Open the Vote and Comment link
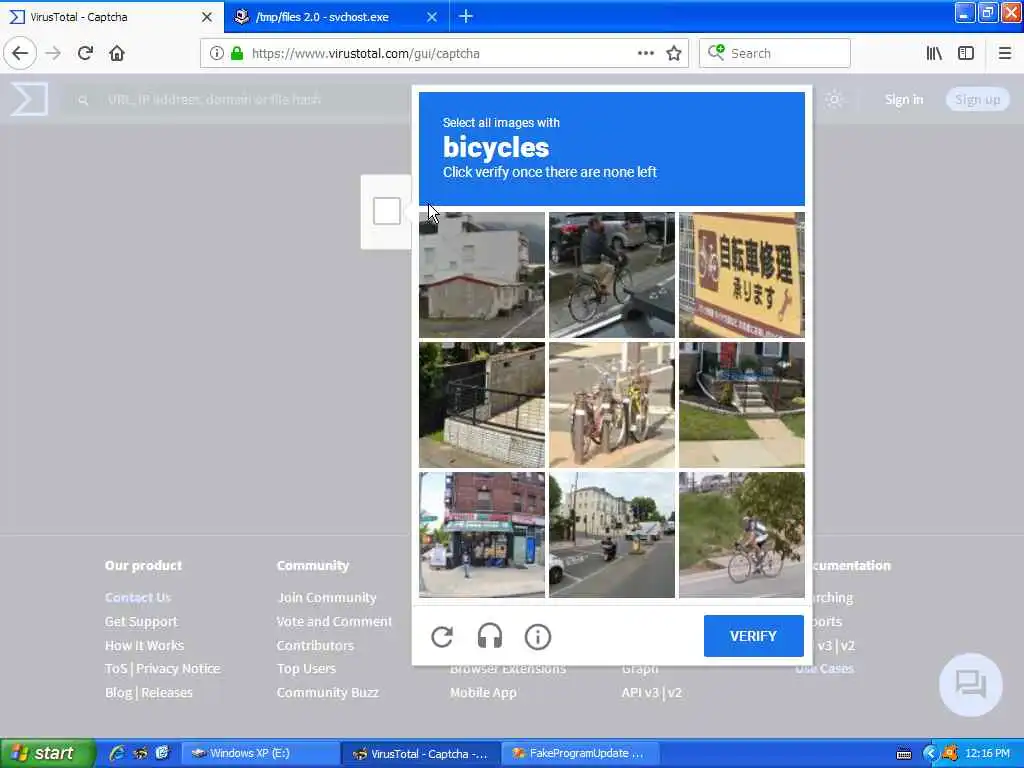This screenshot has height=768, width=1024. [x=334, y=621]
